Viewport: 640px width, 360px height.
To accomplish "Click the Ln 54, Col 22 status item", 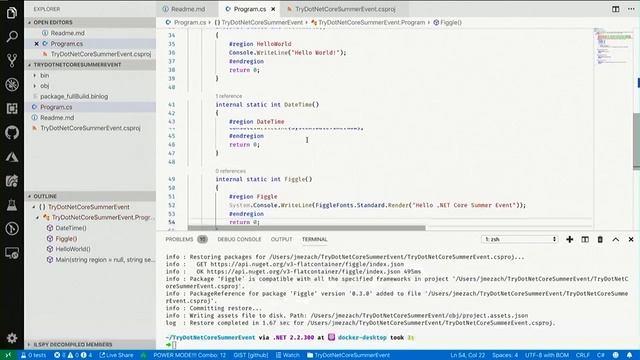I will [x=467, y=355].
